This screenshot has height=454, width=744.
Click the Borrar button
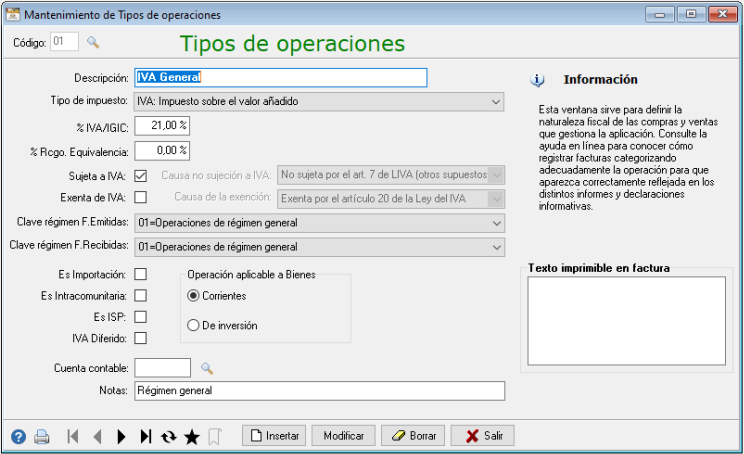coord(411,436)
